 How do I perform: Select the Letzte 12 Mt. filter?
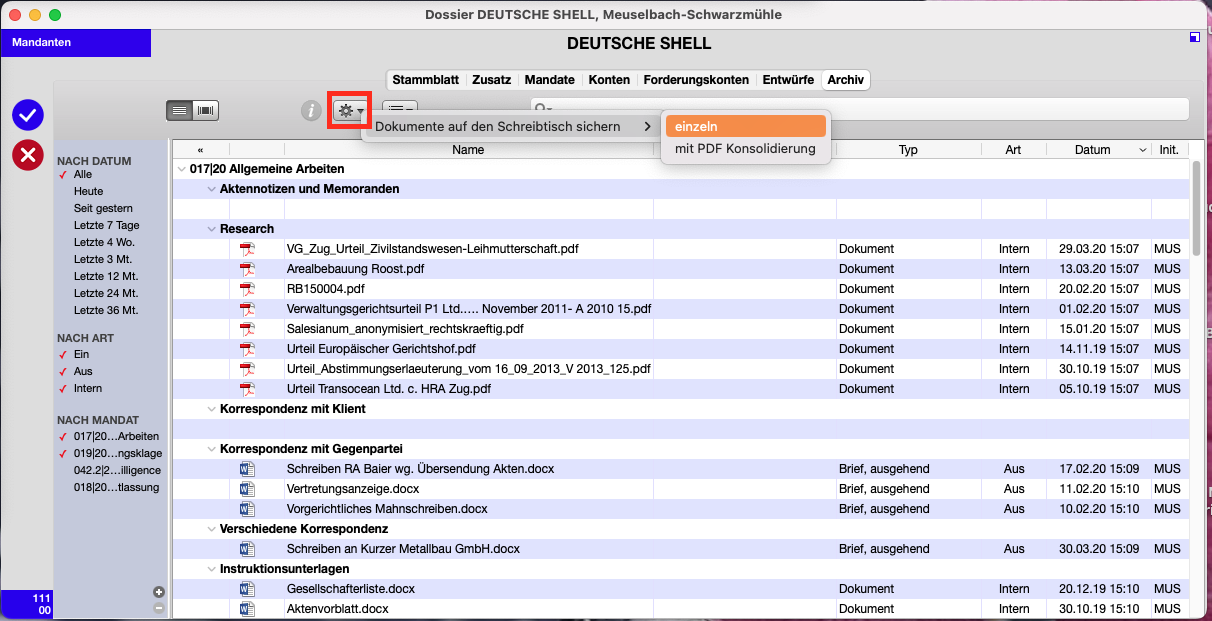coord(106,276)
